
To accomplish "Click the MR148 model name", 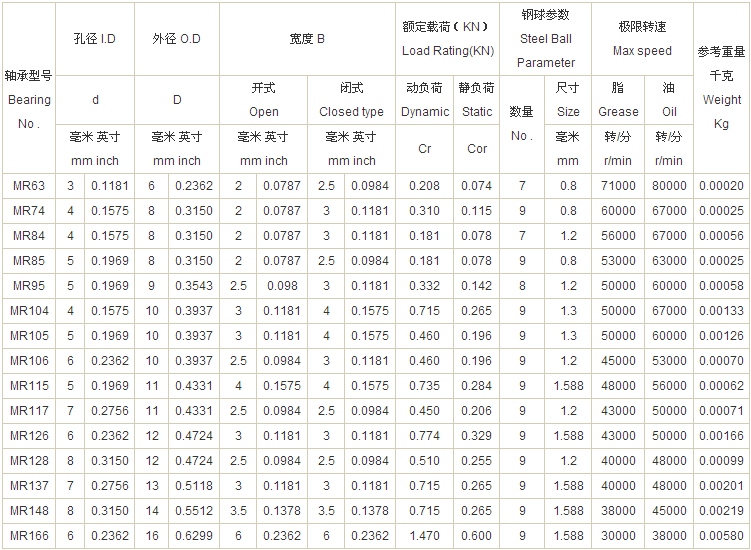I will pos(29,511).
